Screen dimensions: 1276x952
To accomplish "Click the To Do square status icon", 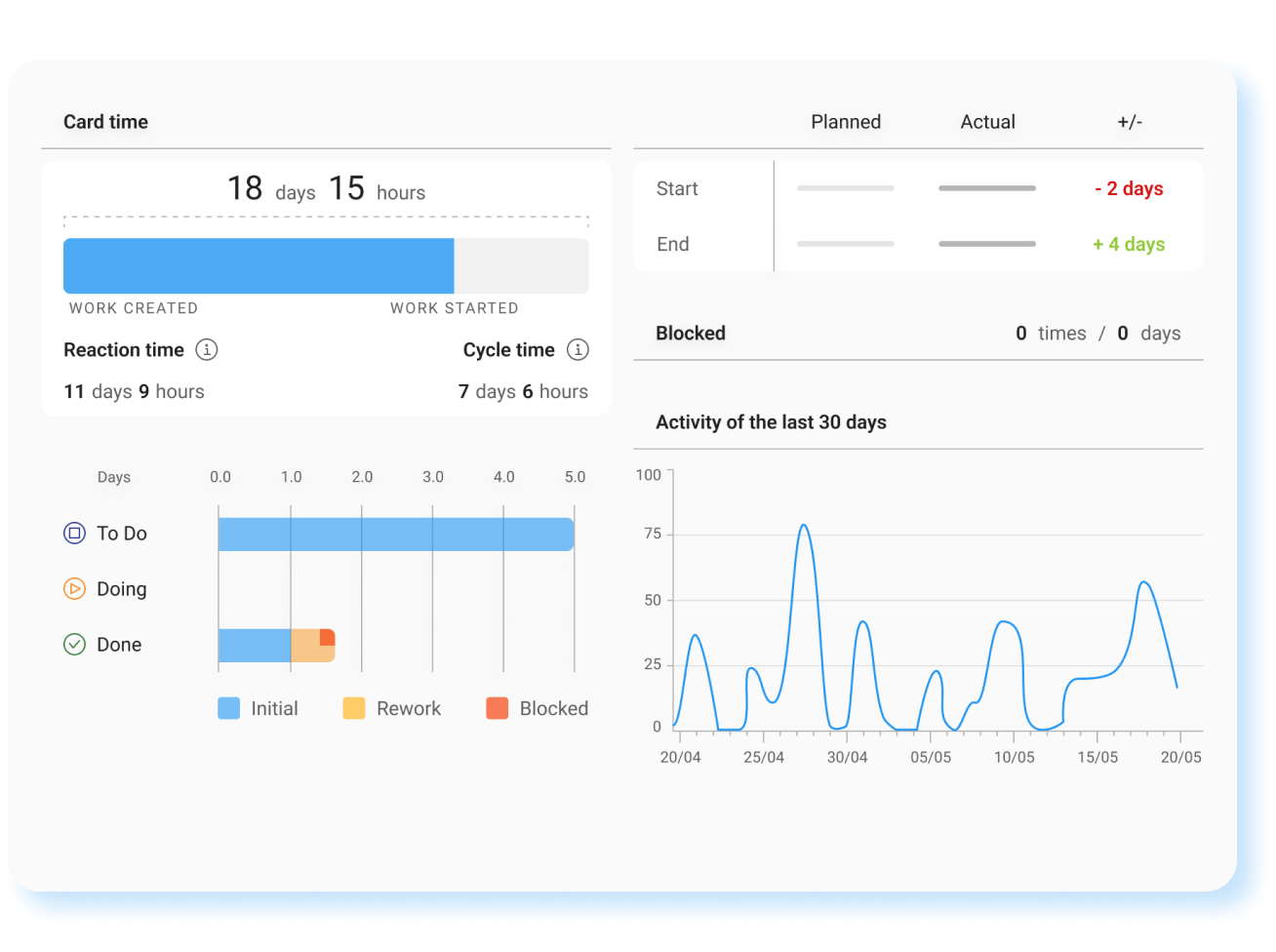I will (74, 534).
